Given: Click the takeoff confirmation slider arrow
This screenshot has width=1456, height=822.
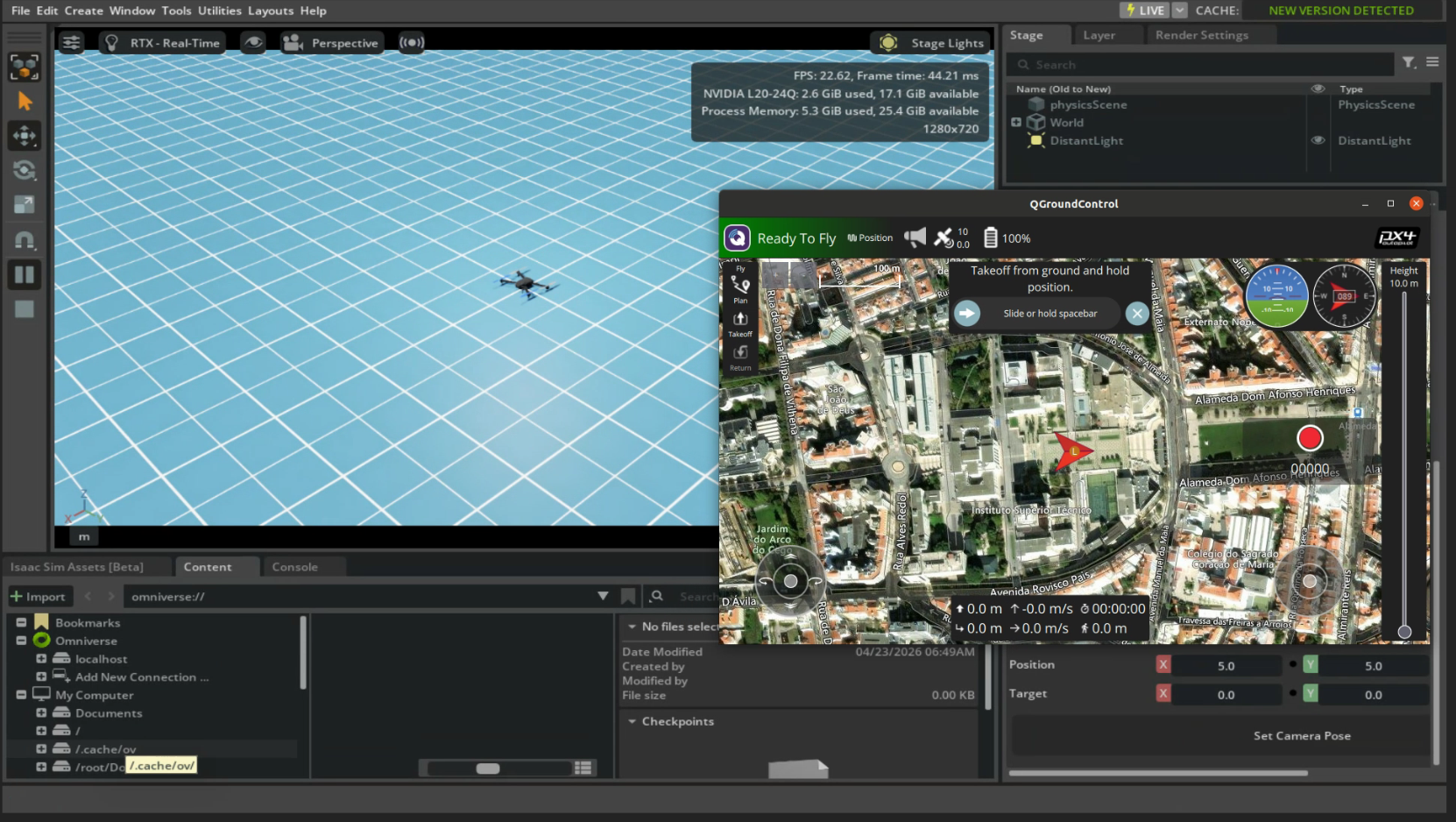Looking at the screenshot, I should [967, 313].
